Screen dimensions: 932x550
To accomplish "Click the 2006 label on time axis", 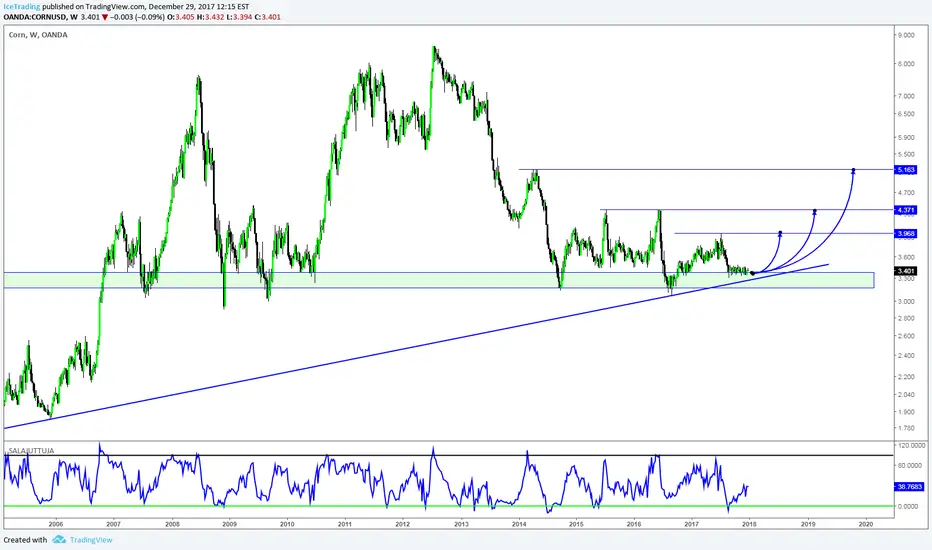I will point(55,524).
